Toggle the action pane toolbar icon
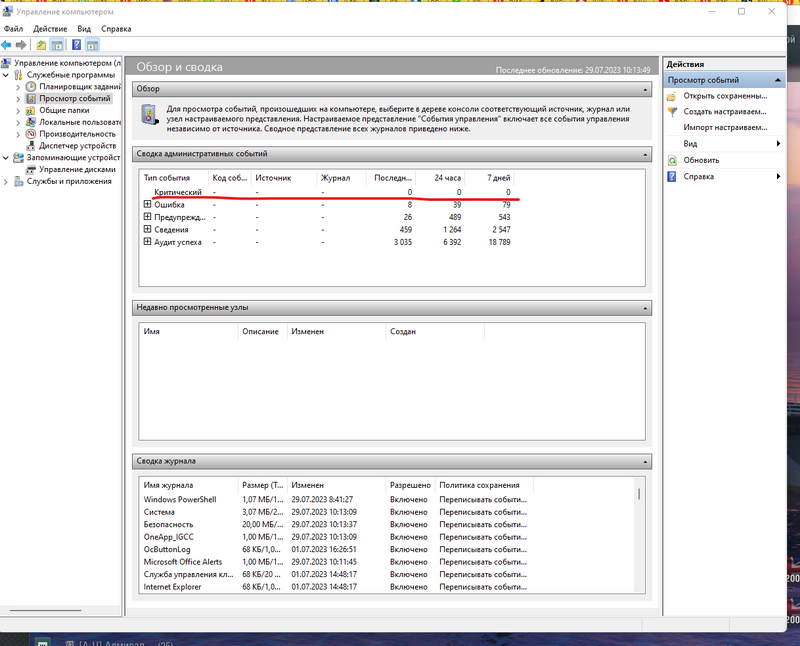The width and height of the screenshot is (800, 646). [92, 45]
